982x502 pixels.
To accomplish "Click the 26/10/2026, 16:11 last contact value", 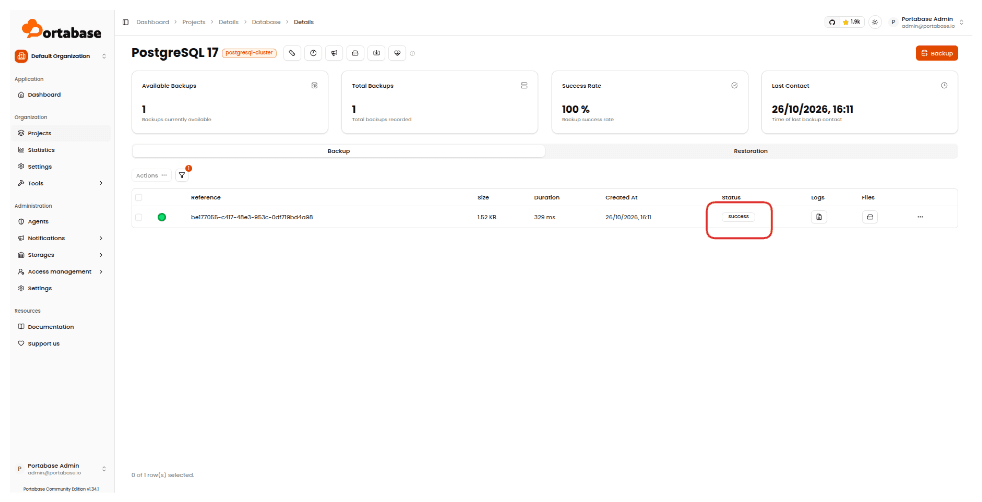I will pos(812,109).
